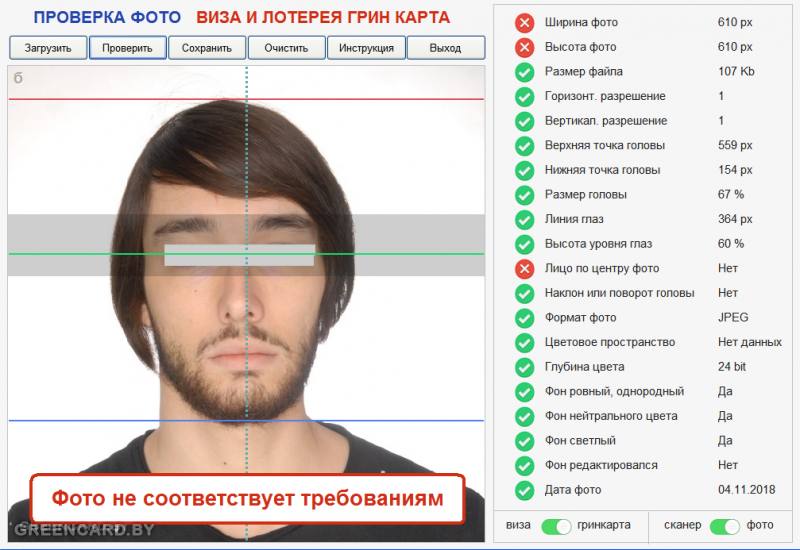
Task: Click the green check next to Нижняя точка головы
Action: tap(524, 170)
